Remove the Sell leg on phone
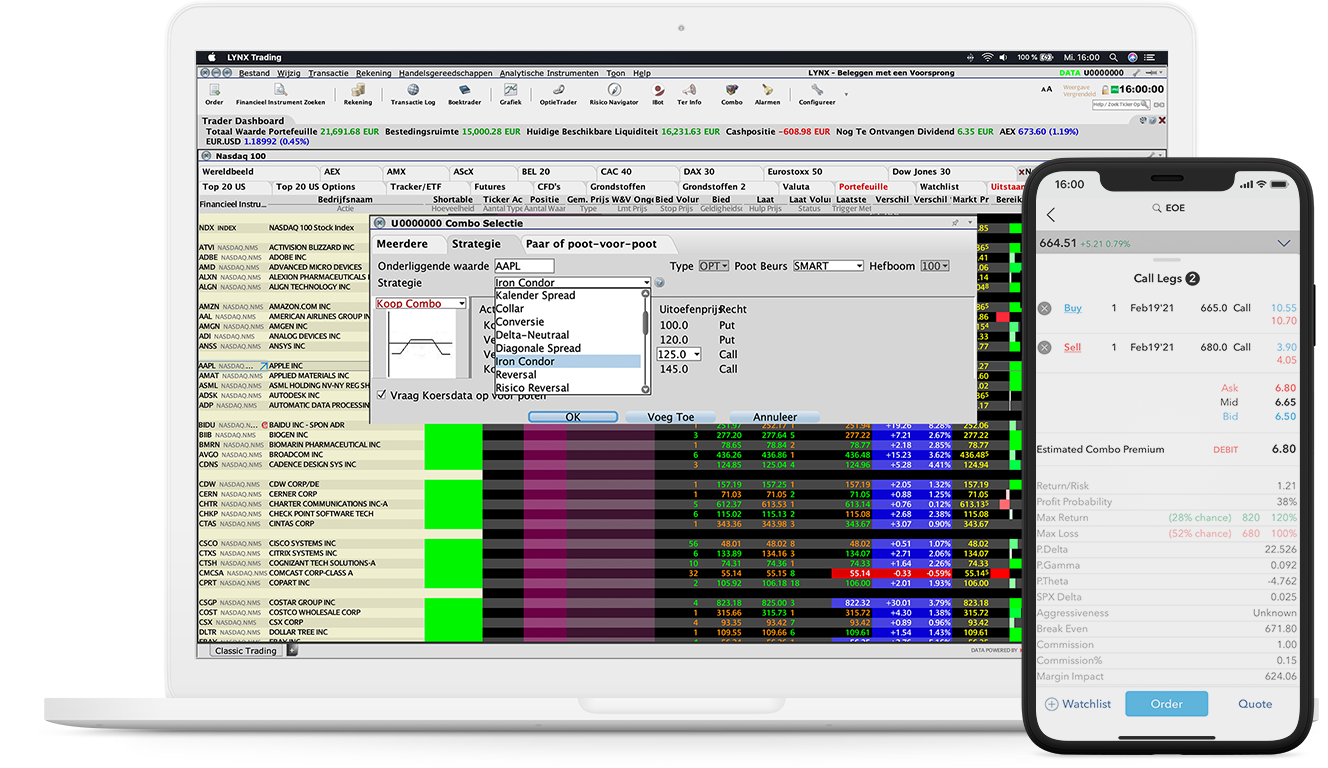1328x768 pixels. coord(1045,347)
